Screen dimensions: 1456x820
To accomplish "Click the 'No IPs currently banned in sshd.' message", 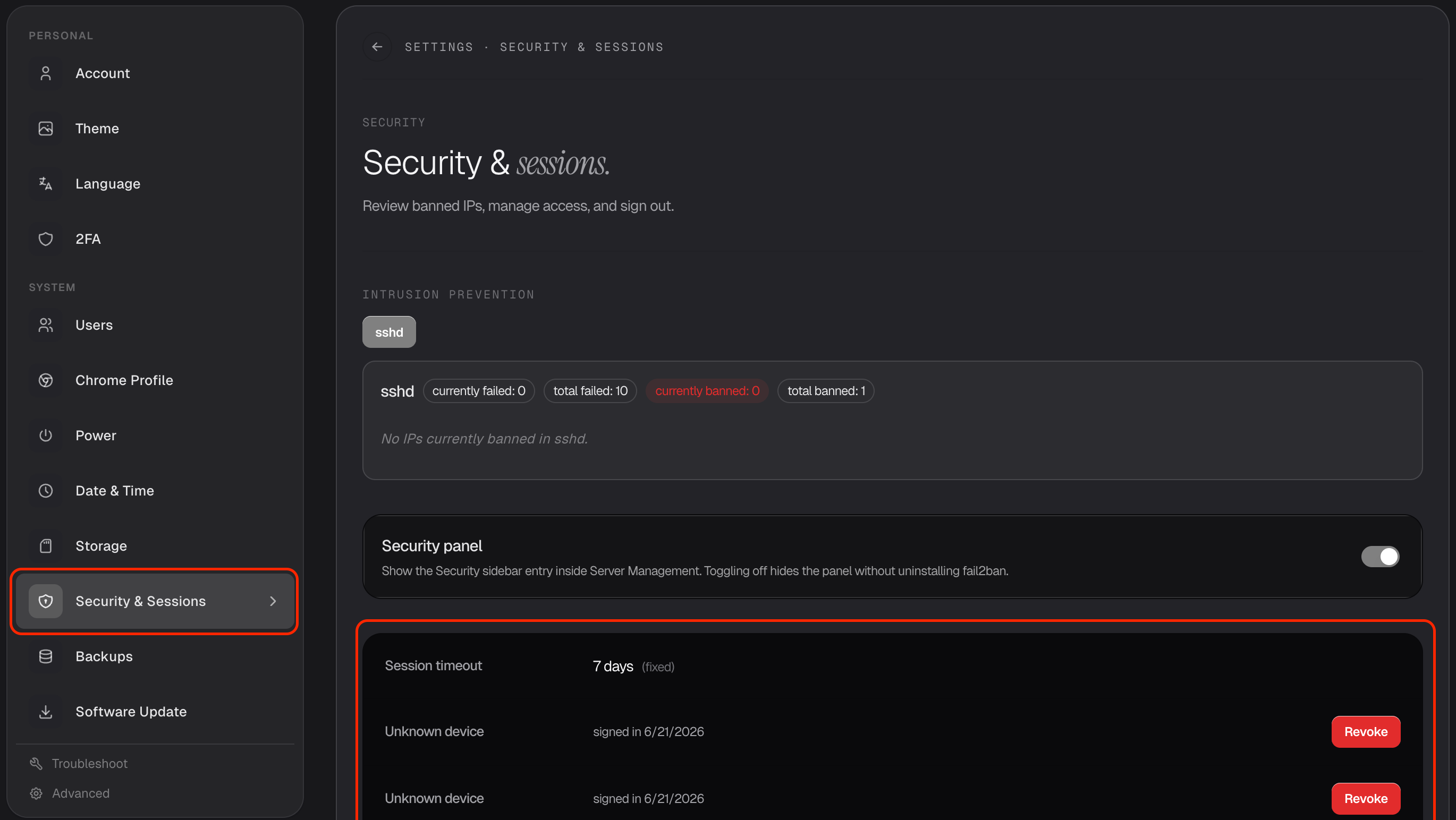I will [485, 439].
